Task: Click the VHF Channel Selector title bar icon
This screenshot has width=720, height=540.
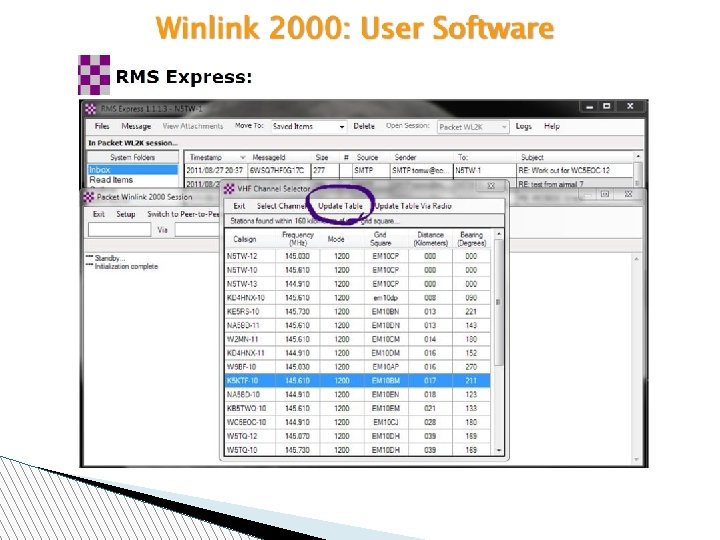Action: click(x=229, y=188)
